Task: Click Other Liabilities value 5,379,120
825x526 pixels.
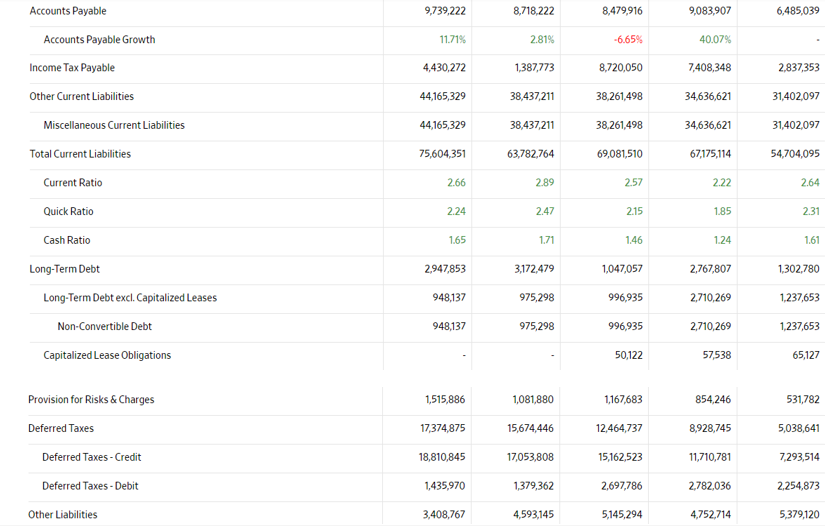Action: pyautogui.click(x=798, y=514)
